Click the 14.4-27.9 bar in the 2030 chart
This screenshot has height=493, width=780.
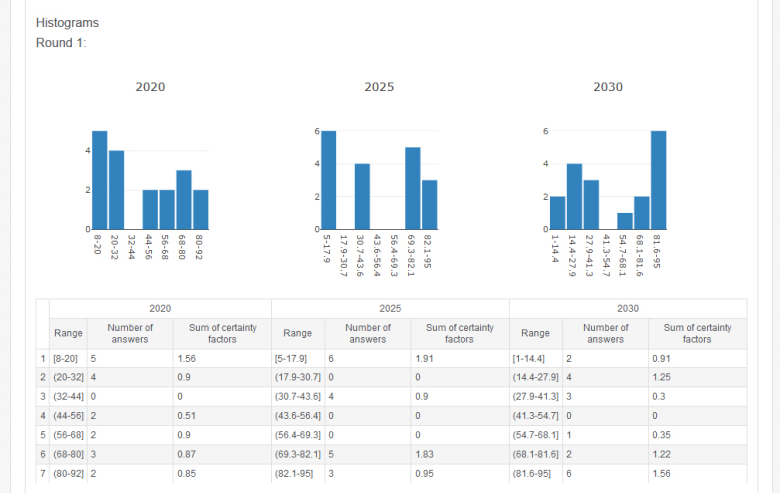(574, 197)
